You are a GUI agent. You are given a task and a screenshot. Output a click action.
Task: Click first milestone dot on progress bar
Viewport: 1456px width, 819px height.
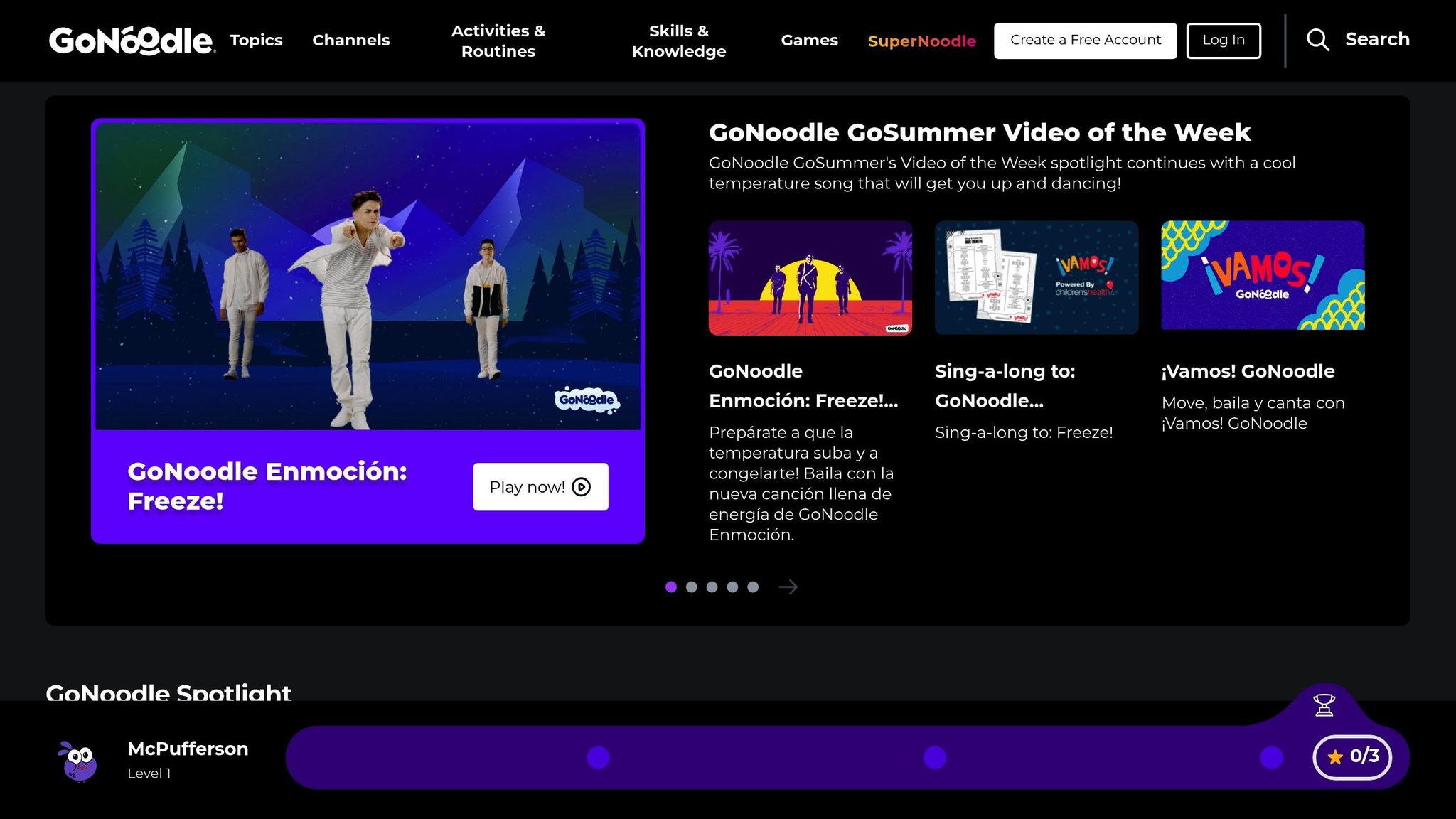click(598, 757)
